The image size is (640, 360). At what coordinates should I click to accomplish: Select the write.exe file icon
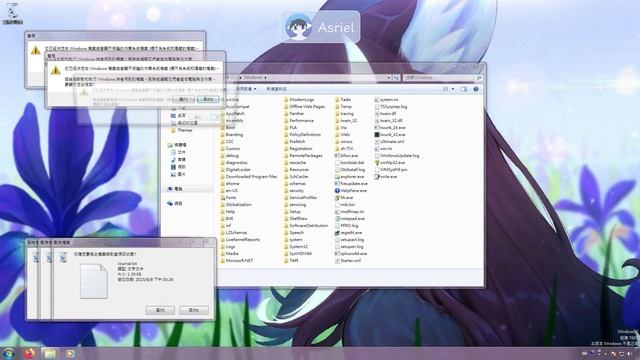tap(377, 177)
